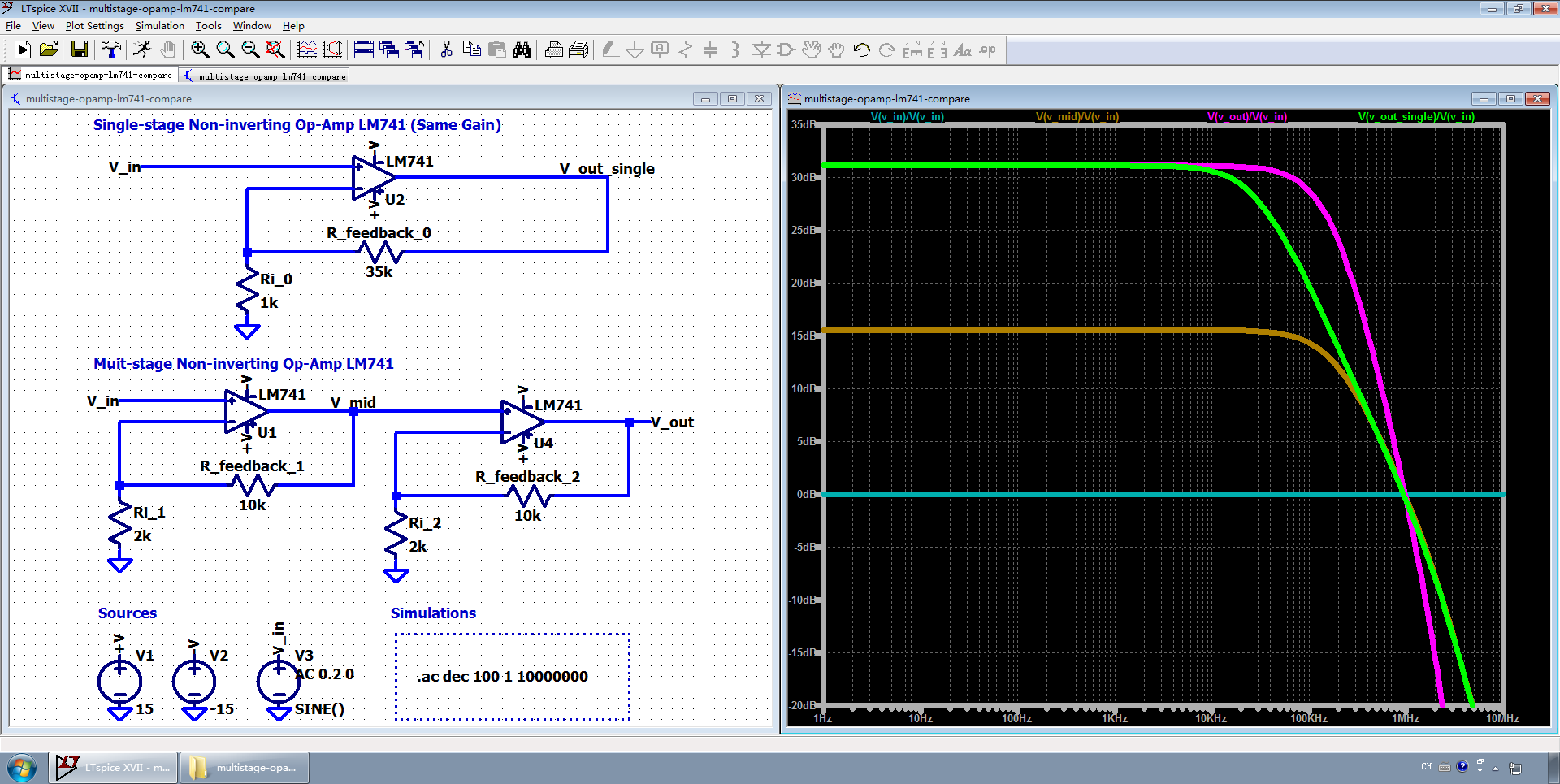
Task: Open the Simulation menu
Action: tap(159, 26)
